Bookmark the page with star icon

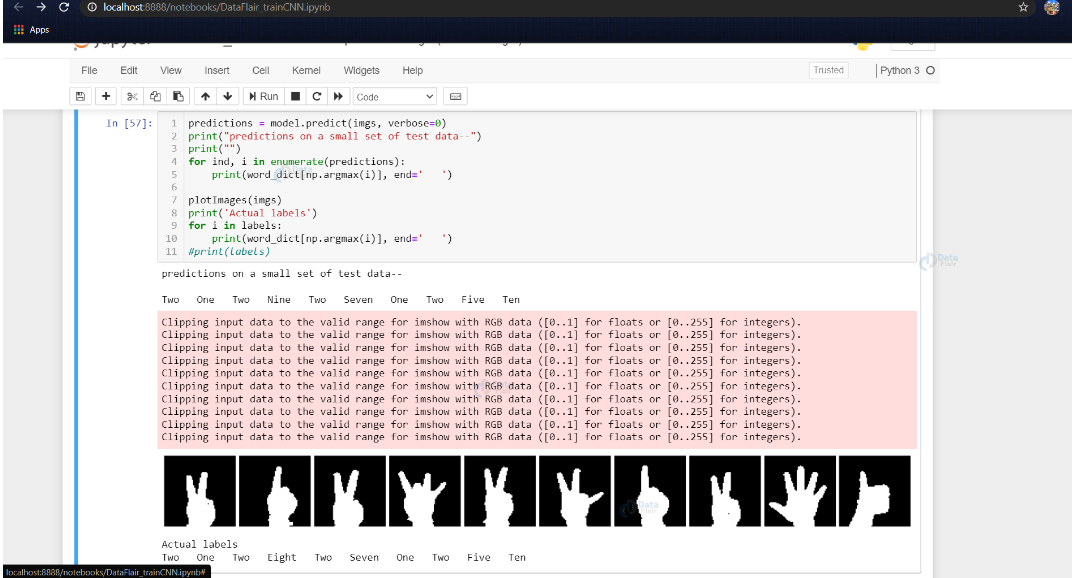pos(1023,7)
